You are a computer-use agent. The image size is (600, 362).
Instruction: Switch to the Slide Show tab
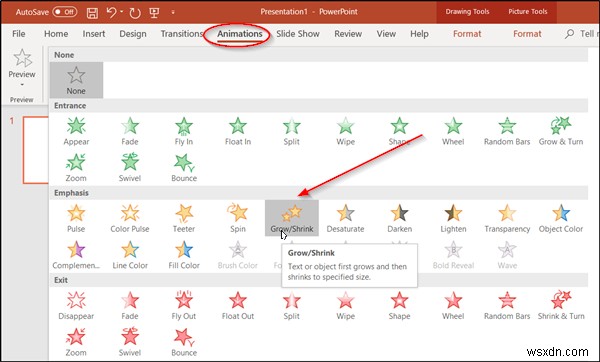[x=298, y=34]
